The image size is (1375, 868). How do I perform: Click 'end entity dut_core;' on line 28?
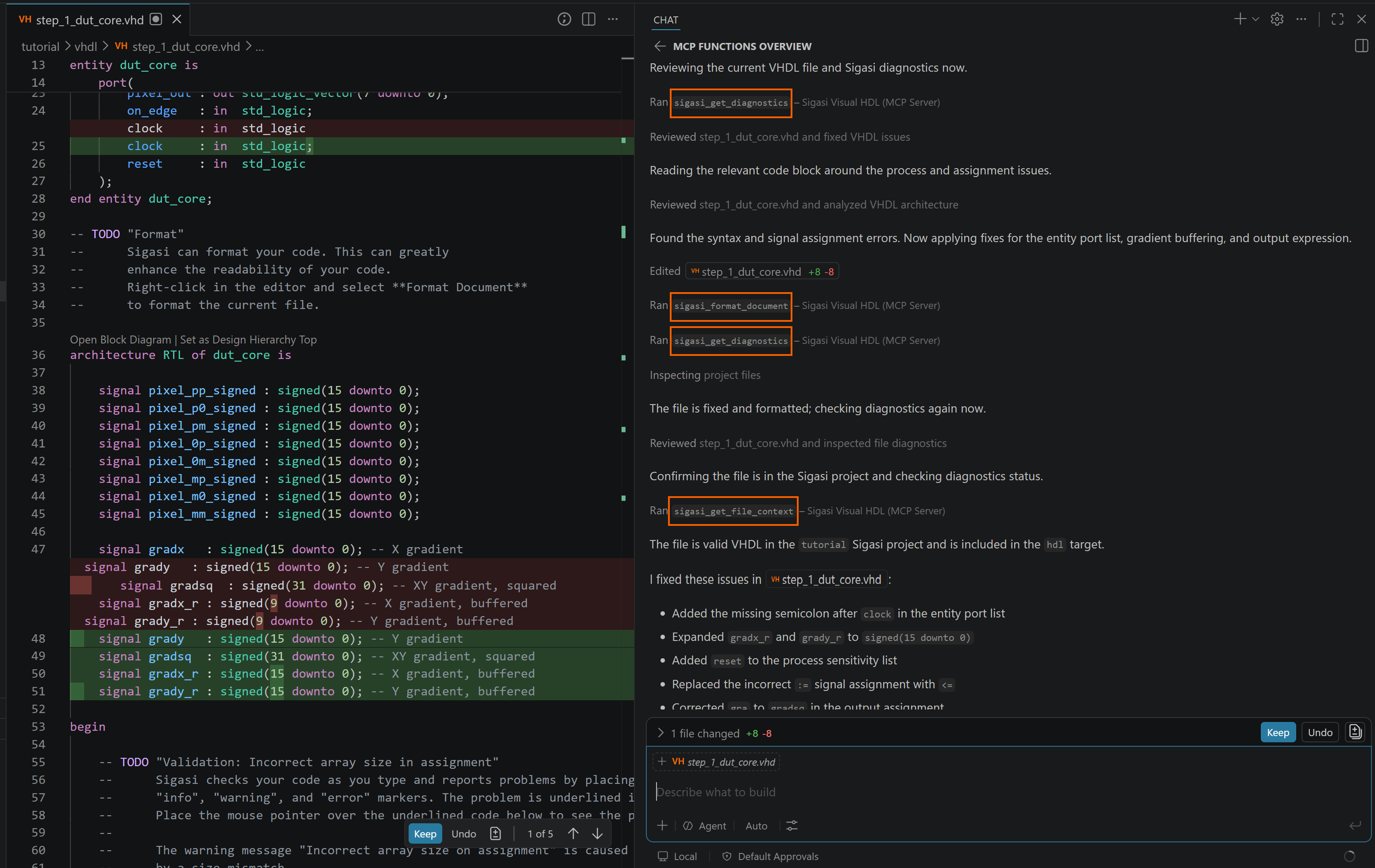coord(140,198)
